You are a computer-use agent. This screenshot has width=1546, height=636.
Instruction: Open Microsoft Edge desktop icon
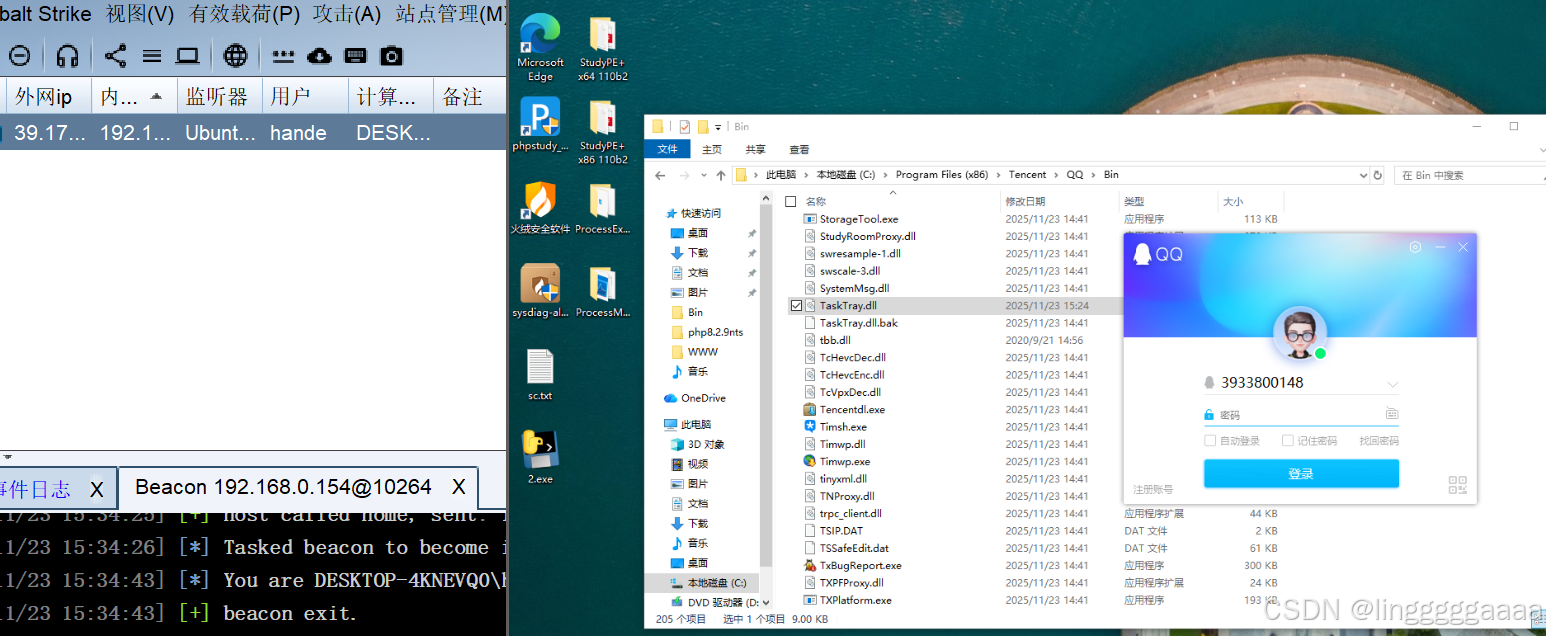[540, 49]
